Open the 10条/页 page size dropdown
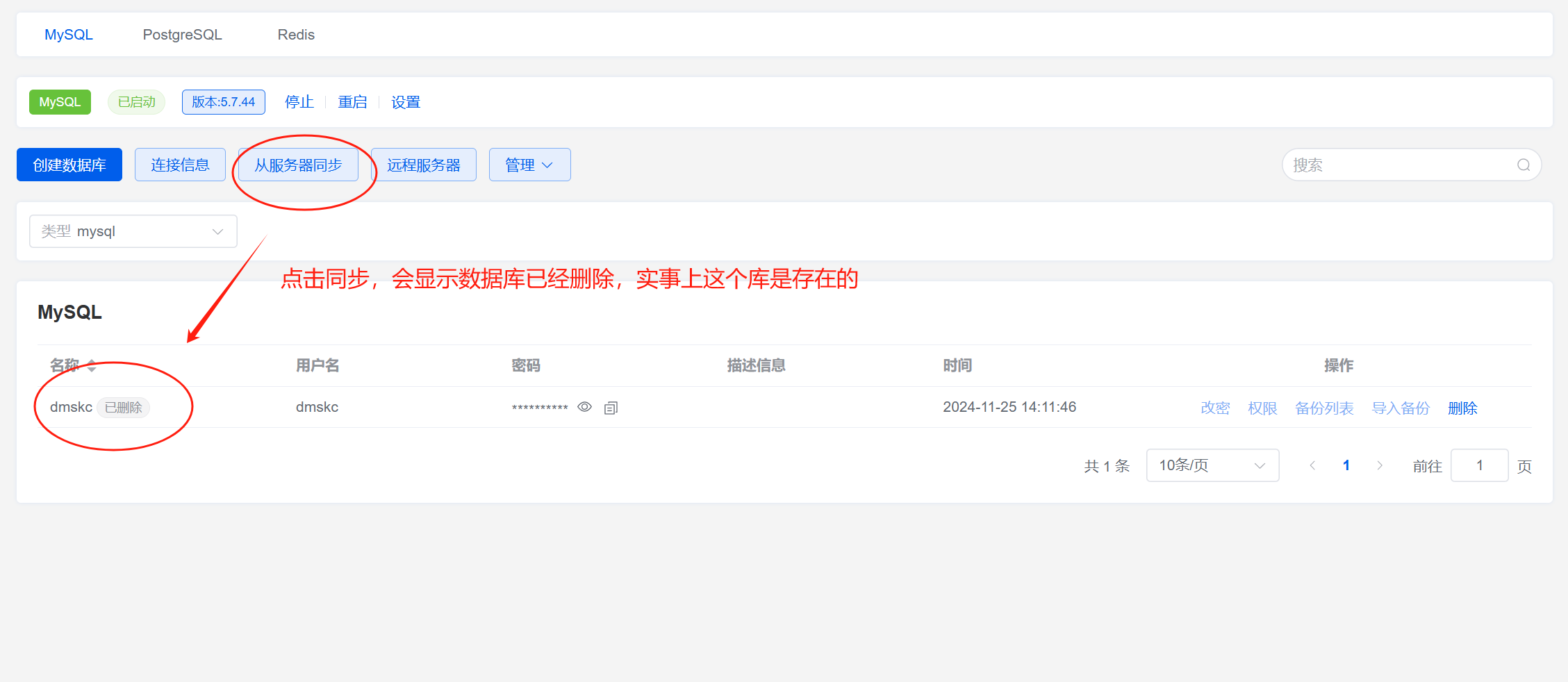Viewport: 1568px width, 682px height. 1212,465
